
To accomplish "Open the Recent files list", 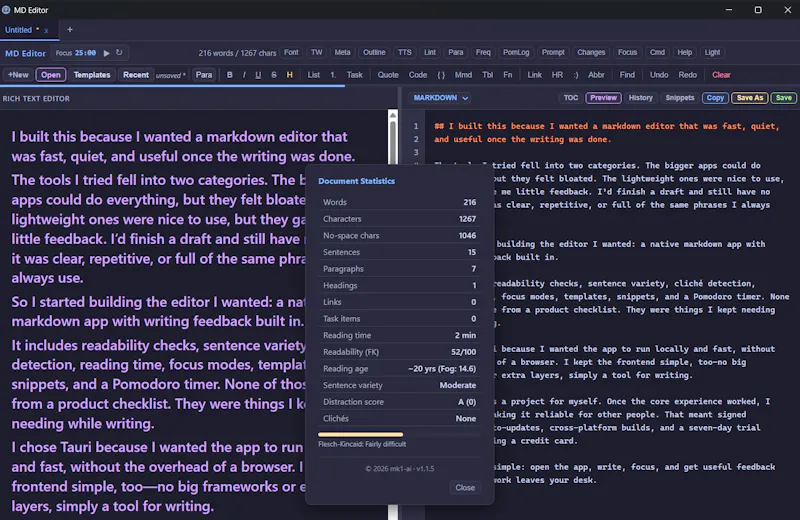I will pos(136,75).
